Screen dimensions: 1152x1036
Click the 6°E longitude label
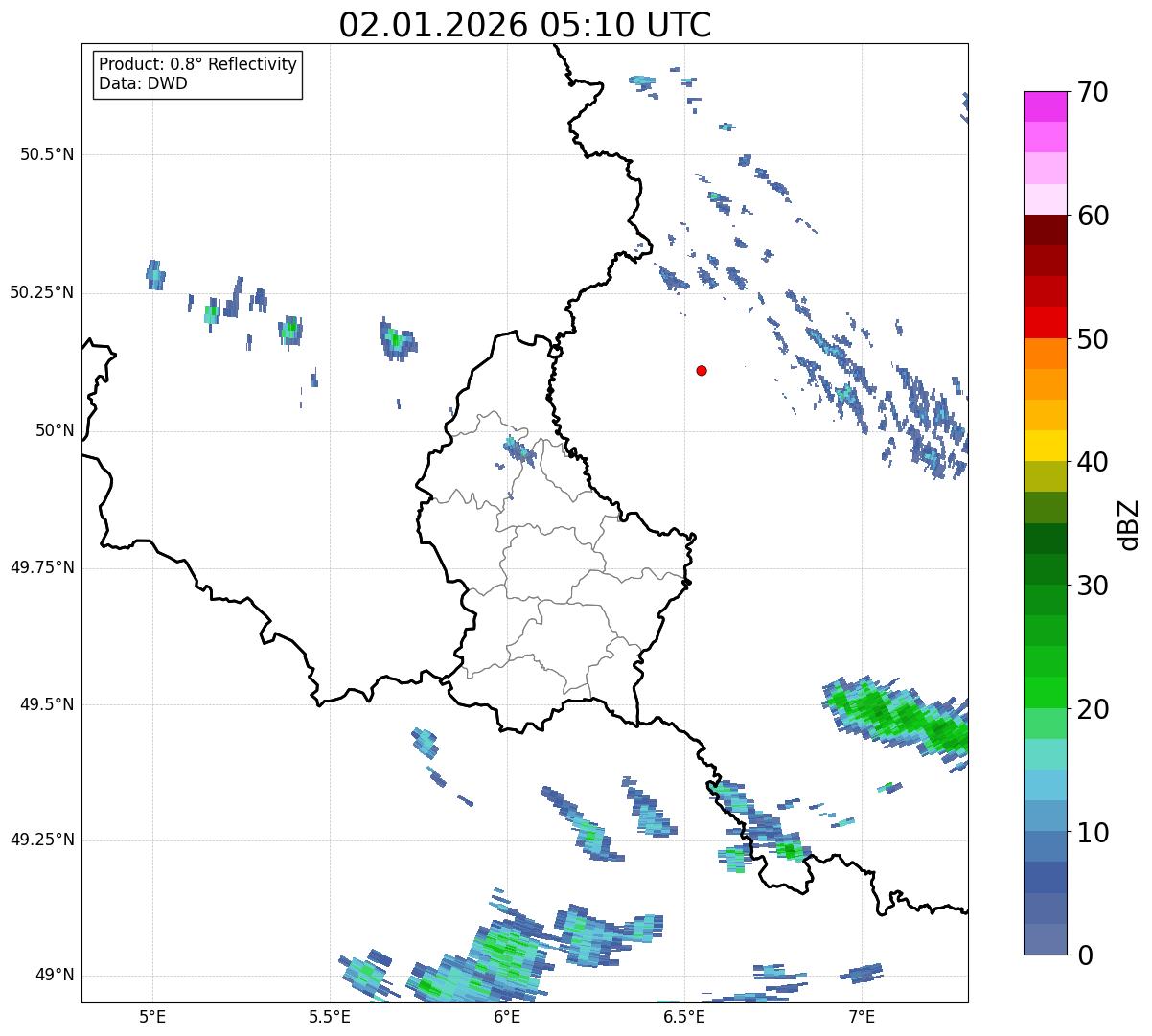[507, 1016]
